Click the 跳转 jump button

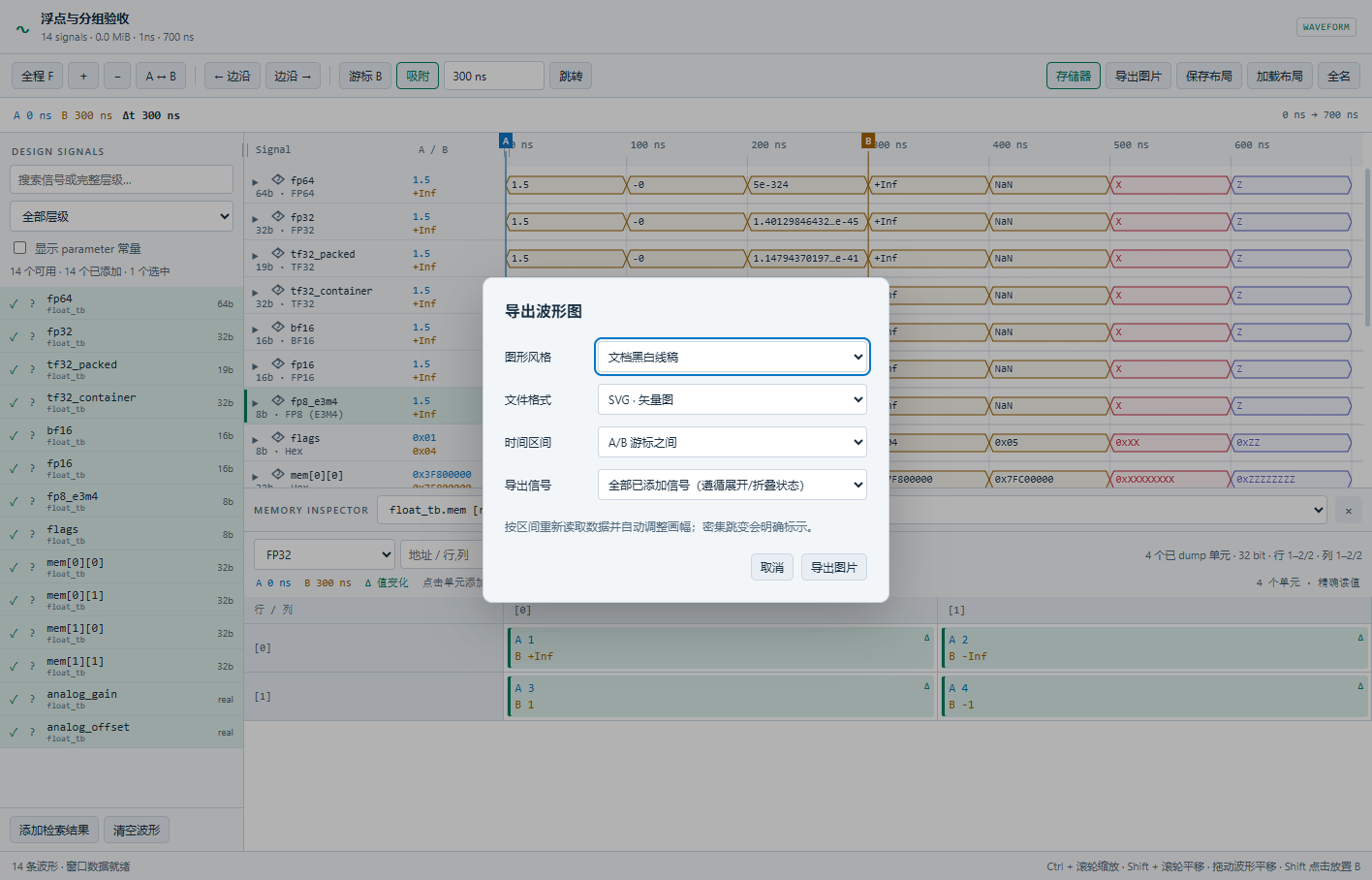[571, 76]
